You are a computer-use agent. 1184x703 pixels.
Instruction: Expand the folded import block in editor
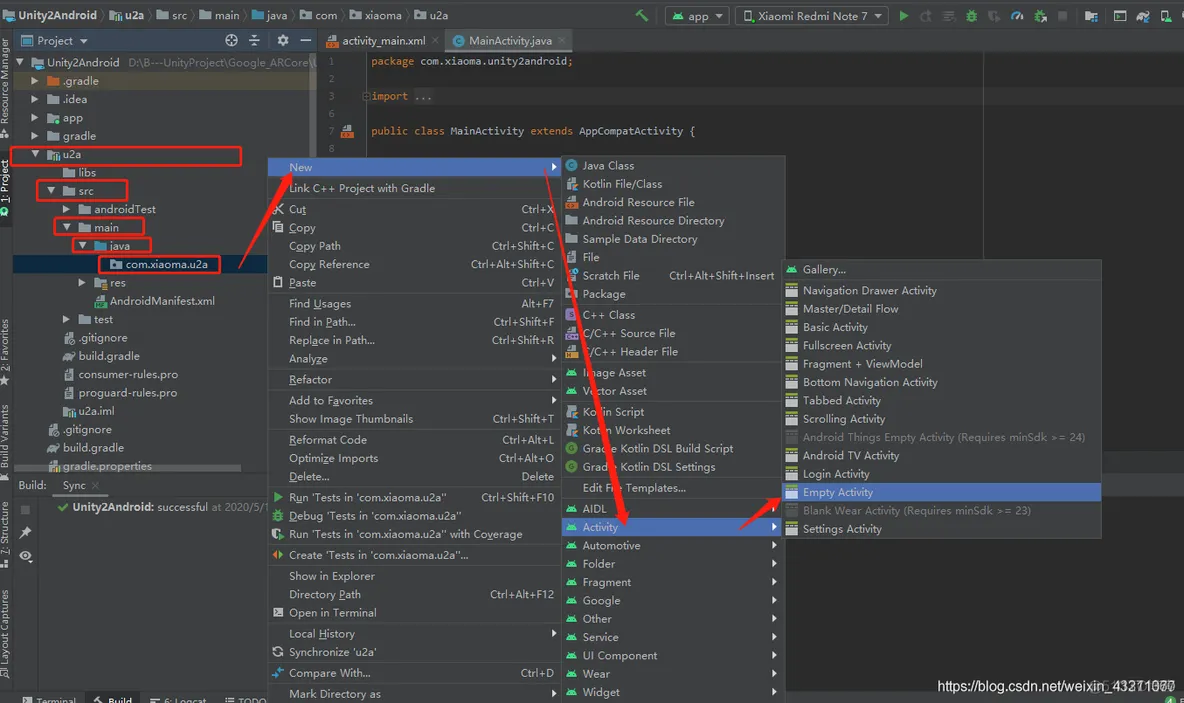click(366, 96)
